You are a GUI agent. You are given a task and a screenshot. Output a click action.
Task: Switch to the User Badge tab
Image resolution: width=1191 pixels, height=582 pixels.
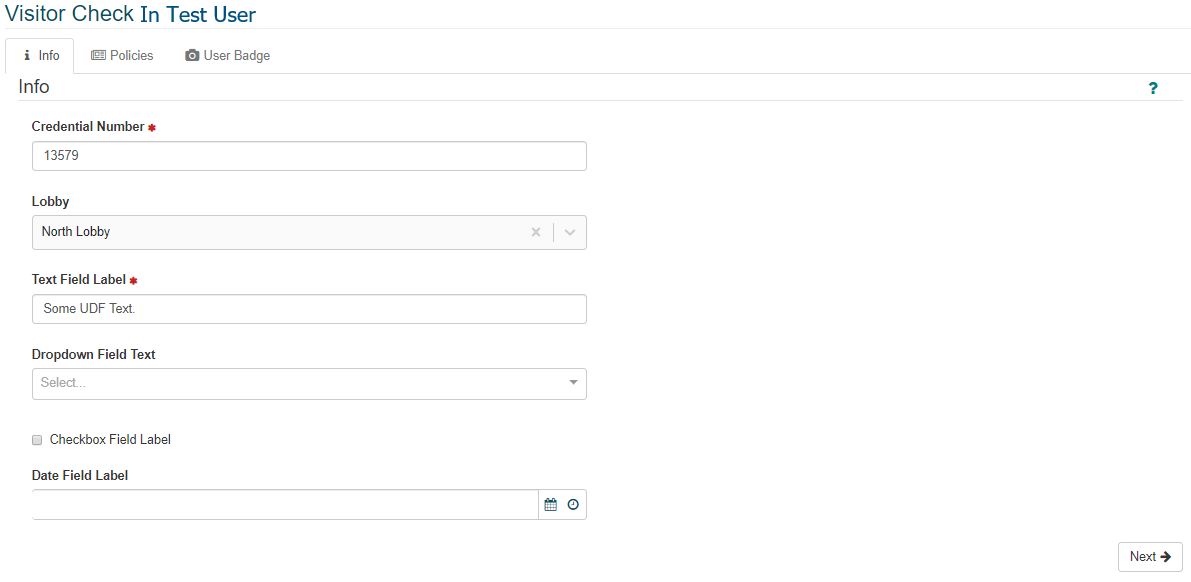(228, 55)
